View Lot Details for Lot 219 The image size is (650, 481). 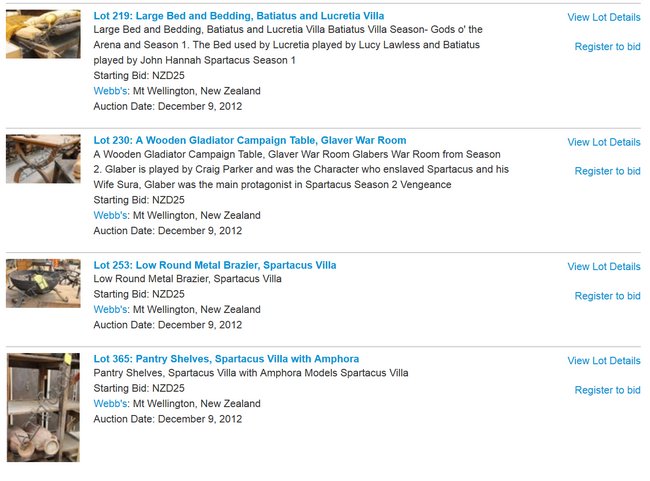604,17
